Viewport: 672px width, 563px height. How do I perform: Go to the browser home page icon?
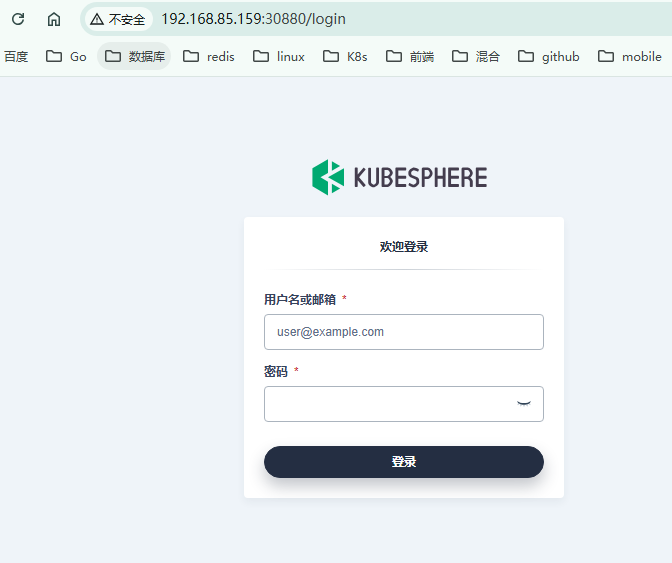point(54,19)
